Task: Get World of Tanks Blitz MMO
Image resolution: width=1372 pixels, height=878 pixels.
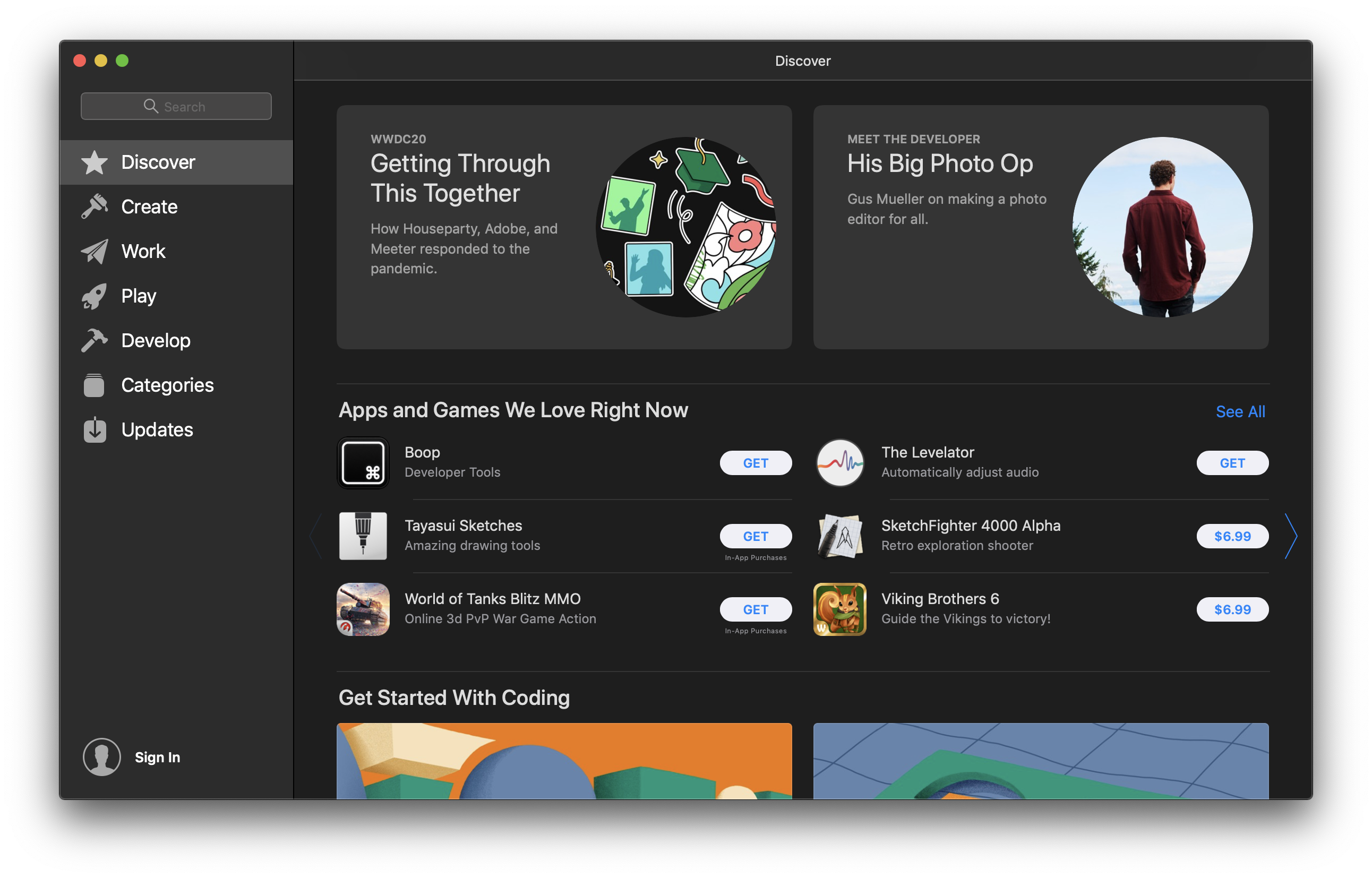Action: coord(756,609)
